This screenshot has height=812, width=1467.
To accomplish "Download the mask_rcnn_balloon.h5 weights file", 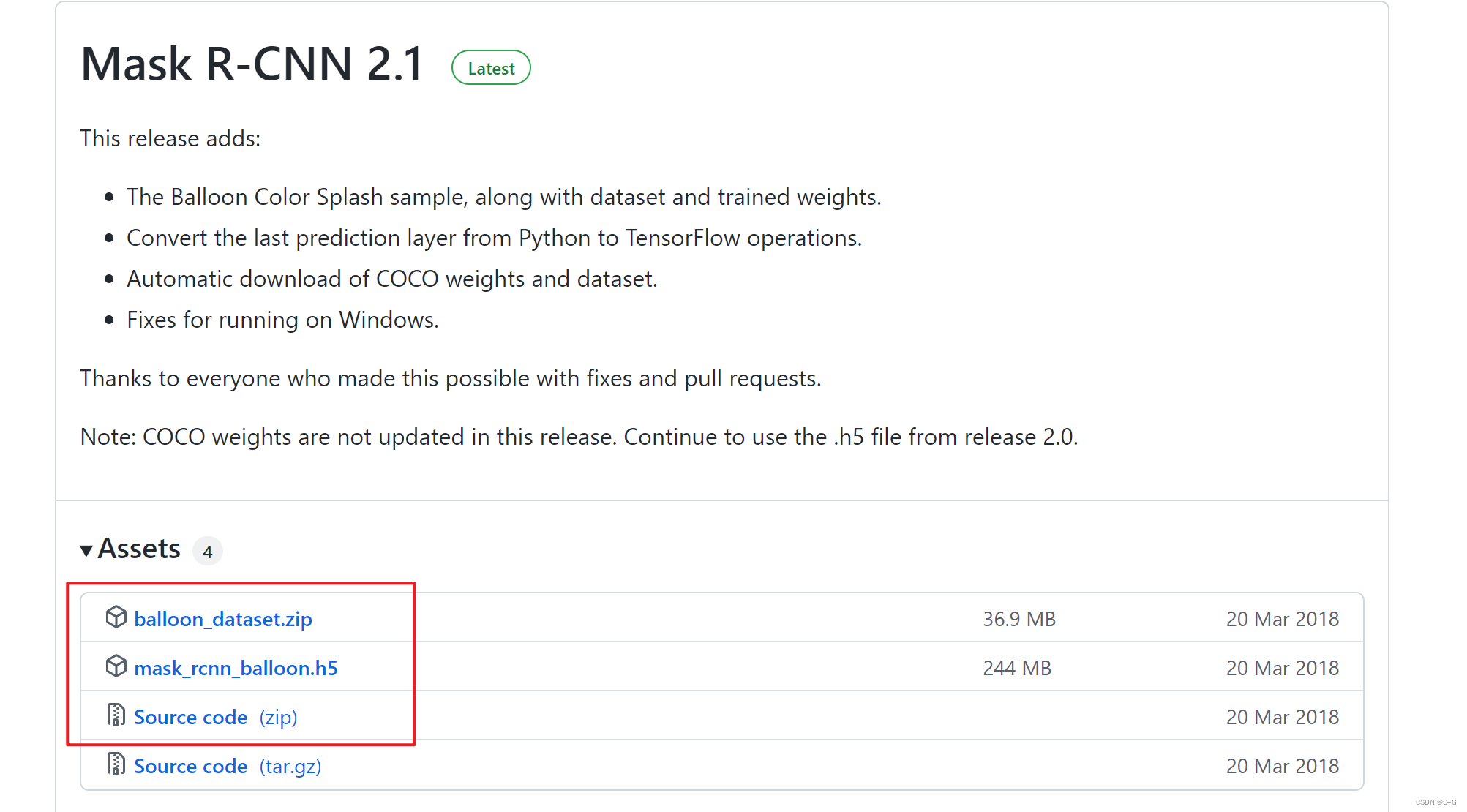I will (236, 669).
